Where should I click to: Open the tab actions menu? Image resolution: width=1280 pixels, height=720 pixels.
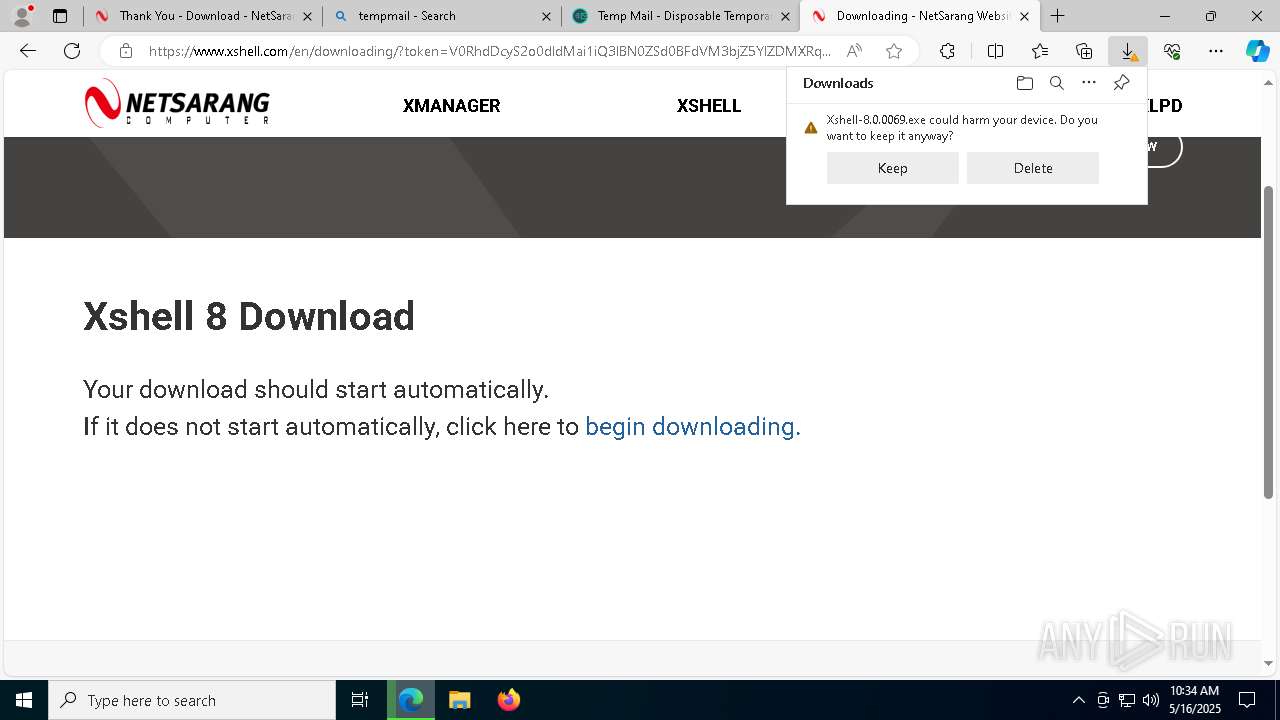pyautogui.click(x=60, y=16)
